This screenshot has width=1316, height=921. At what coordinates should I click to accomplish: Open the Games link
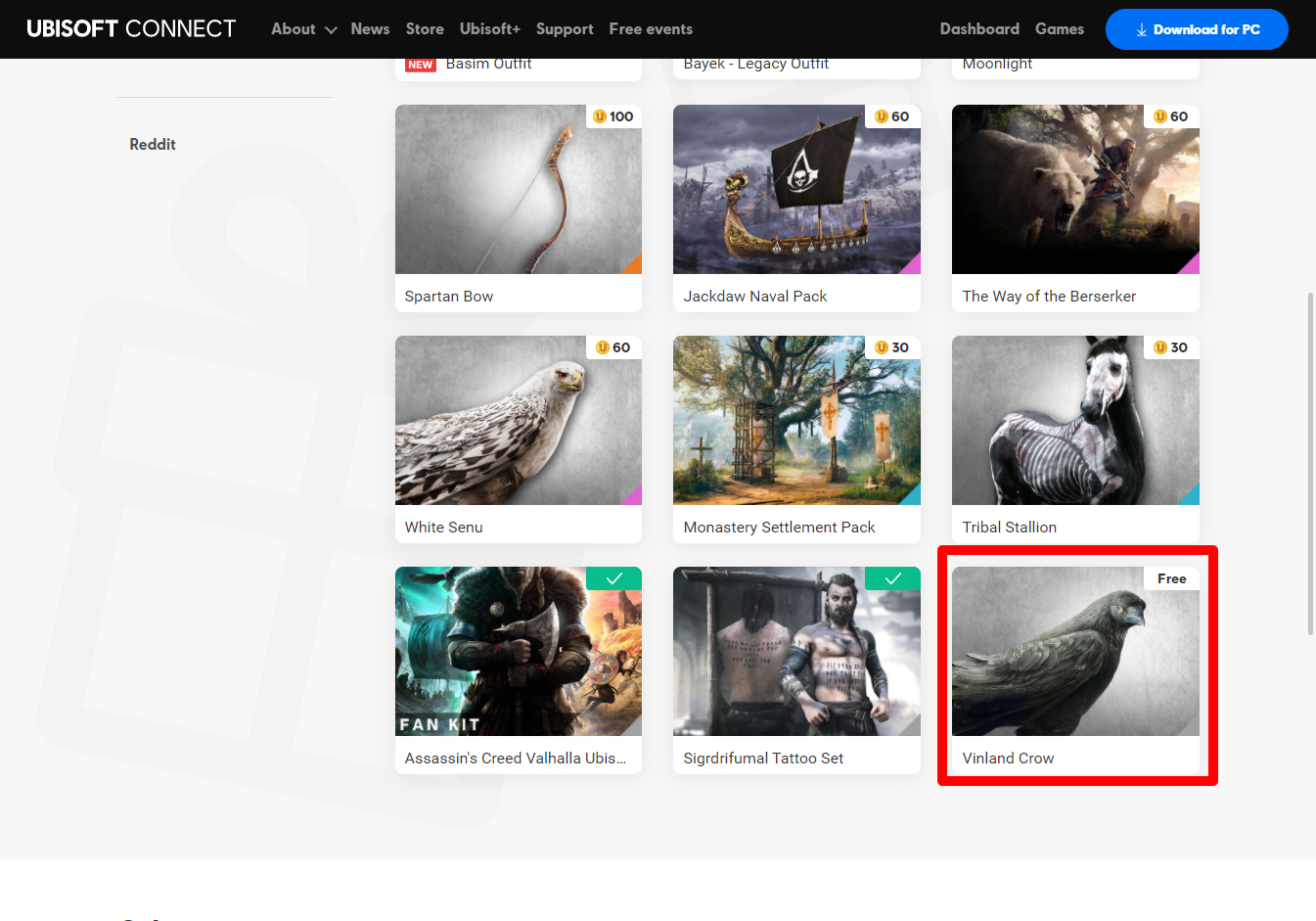coord(1060,29)
